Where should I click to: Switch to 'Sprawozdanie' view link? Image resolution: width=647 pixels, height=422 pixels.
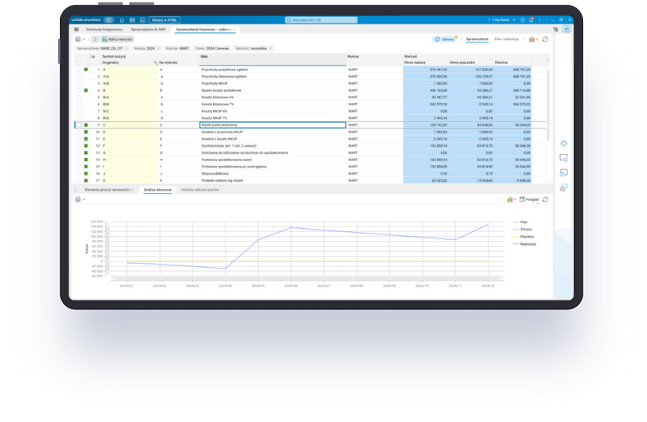[477, 39]
